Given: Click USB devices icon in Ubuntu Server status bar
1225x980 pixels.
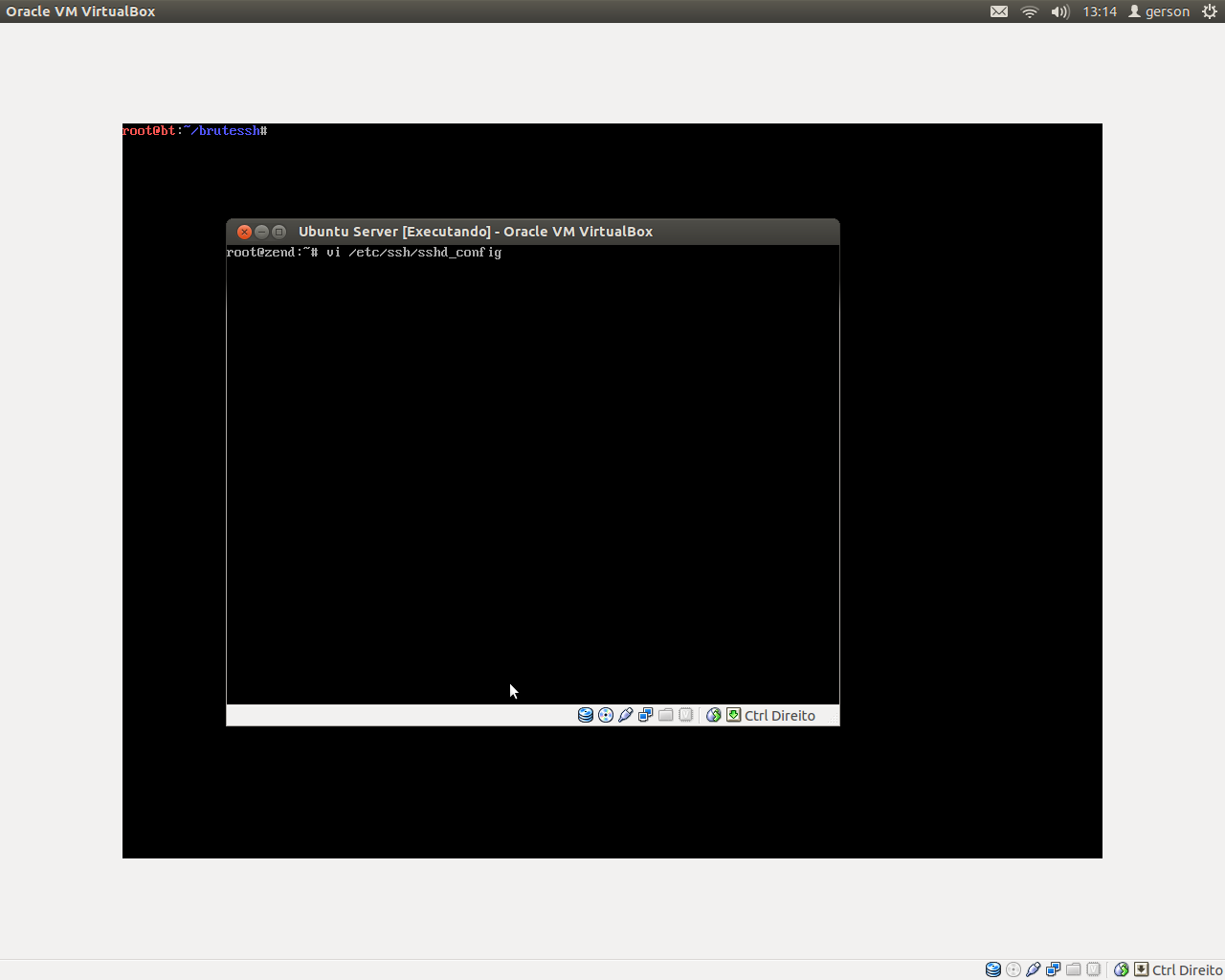Looking at the screenshot, I should click(x=626, y=715).
